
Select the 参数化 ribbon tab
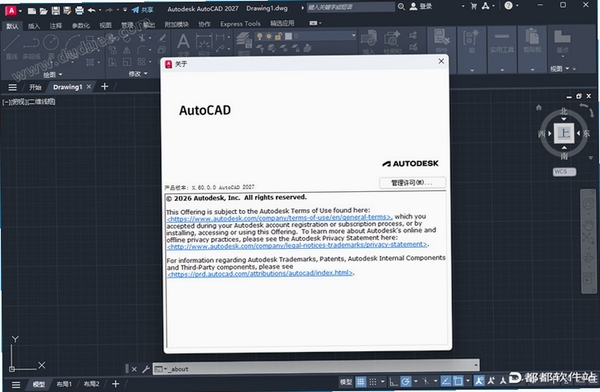coord(81,26)
